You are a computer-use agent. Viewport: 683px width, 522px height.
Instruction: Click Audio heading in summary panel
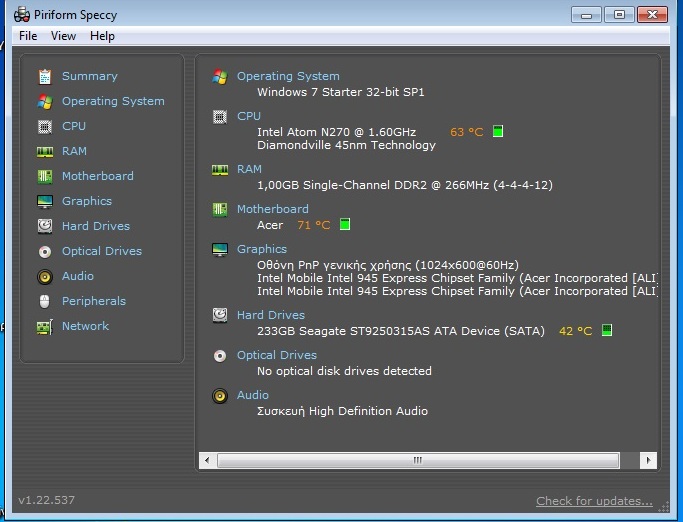coord(253,395)
